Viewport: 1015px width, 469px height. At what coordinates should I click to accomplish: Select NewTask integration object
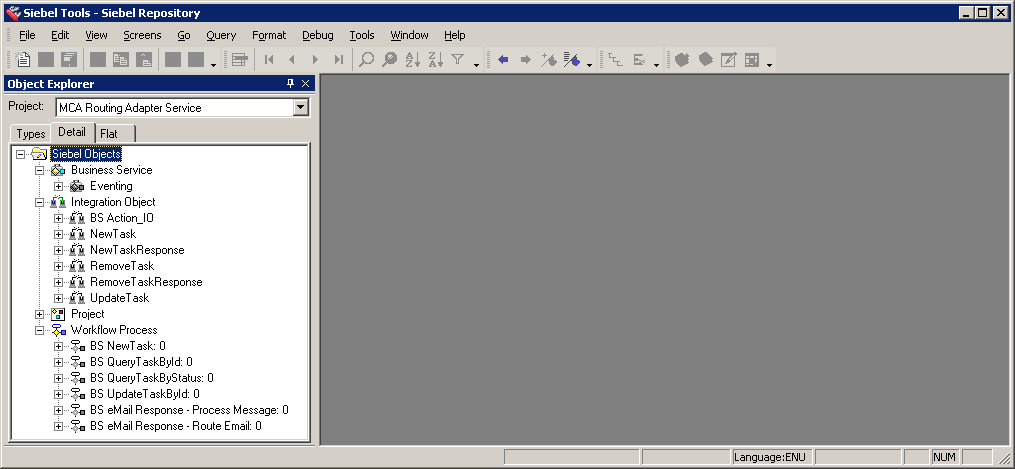click(113, 234)
